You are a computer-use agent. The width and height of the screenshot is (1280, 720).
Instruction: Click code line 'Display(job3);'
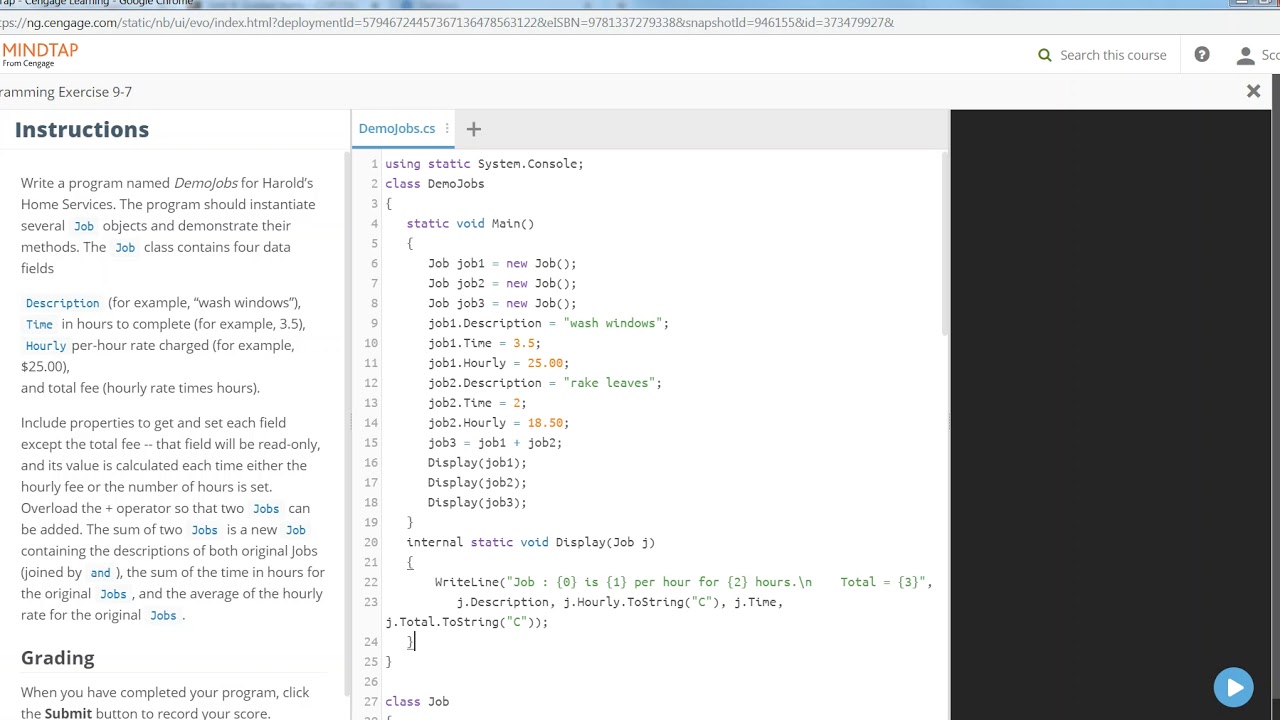click(477, 502)
